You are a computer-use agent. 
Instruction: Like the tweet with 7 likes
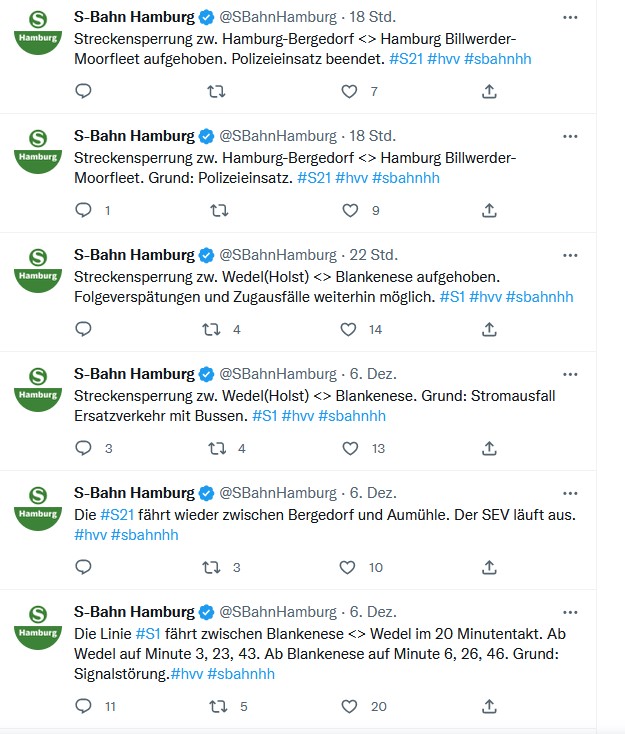click(349, 91)
